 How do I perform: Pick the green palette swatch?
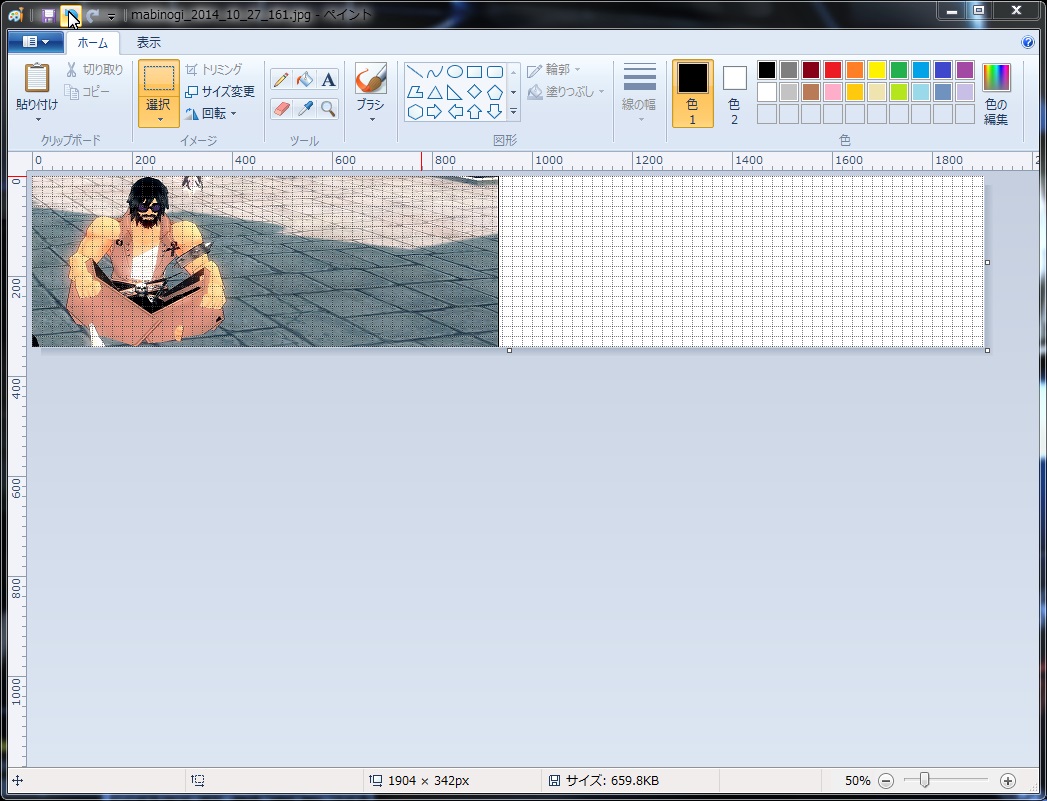coord(899,69)
